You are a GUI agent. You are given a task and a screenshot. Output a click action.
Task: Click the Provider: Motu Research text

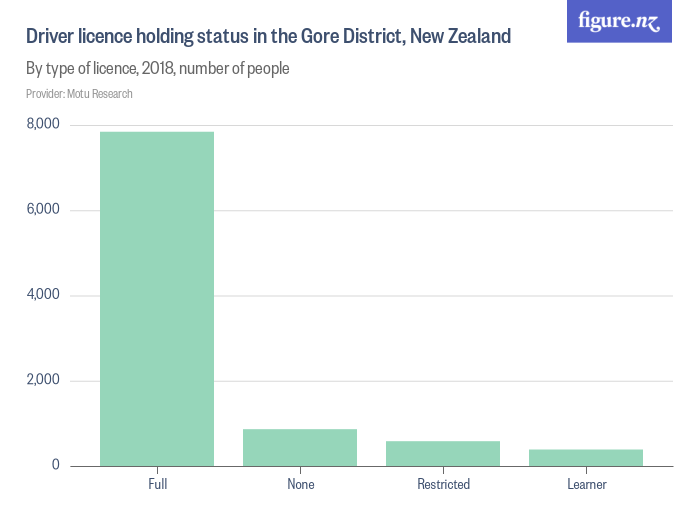click(79, 94)
